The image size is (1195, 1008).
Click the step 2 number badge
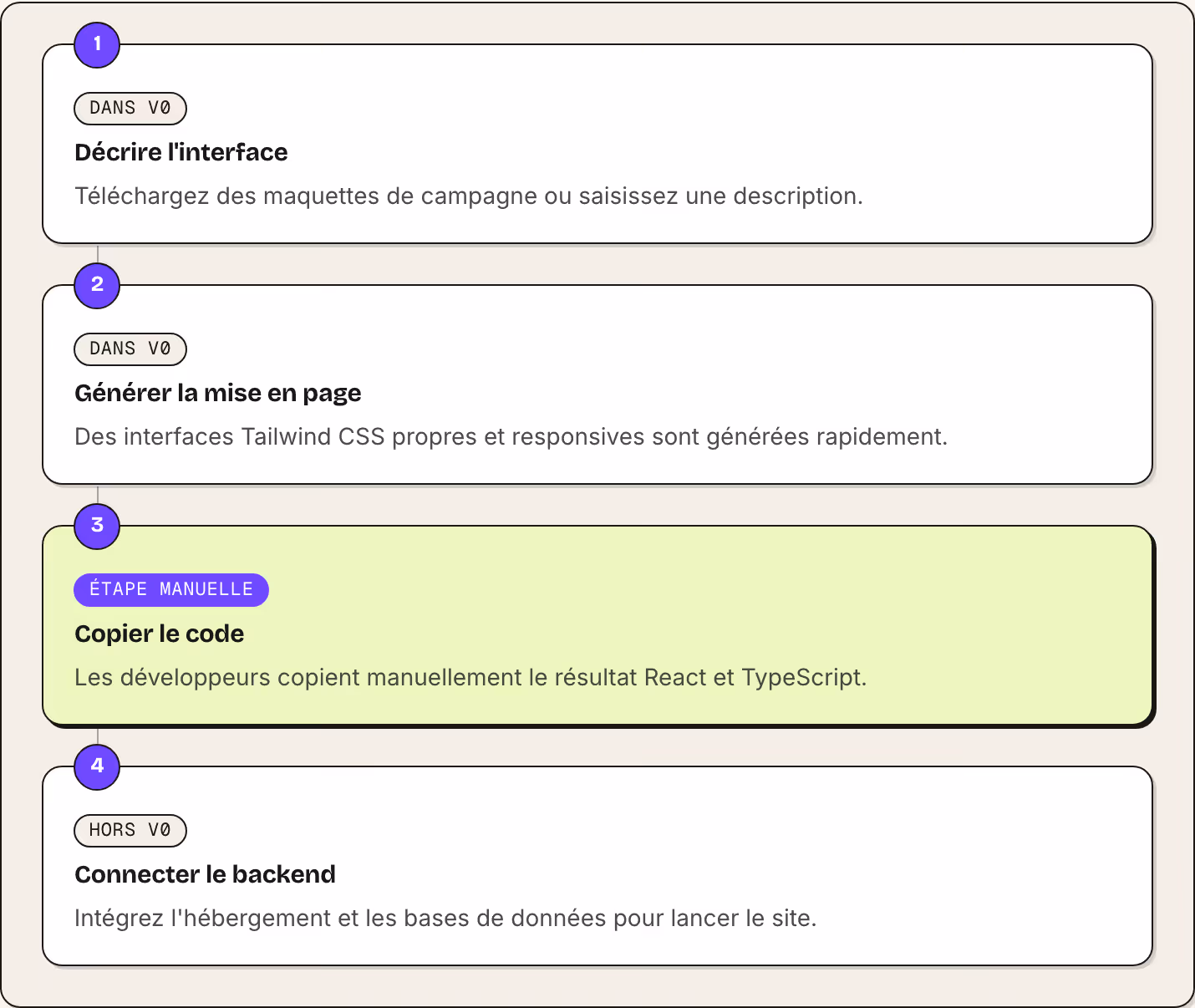pyautogui.click(x=97, y=285)
